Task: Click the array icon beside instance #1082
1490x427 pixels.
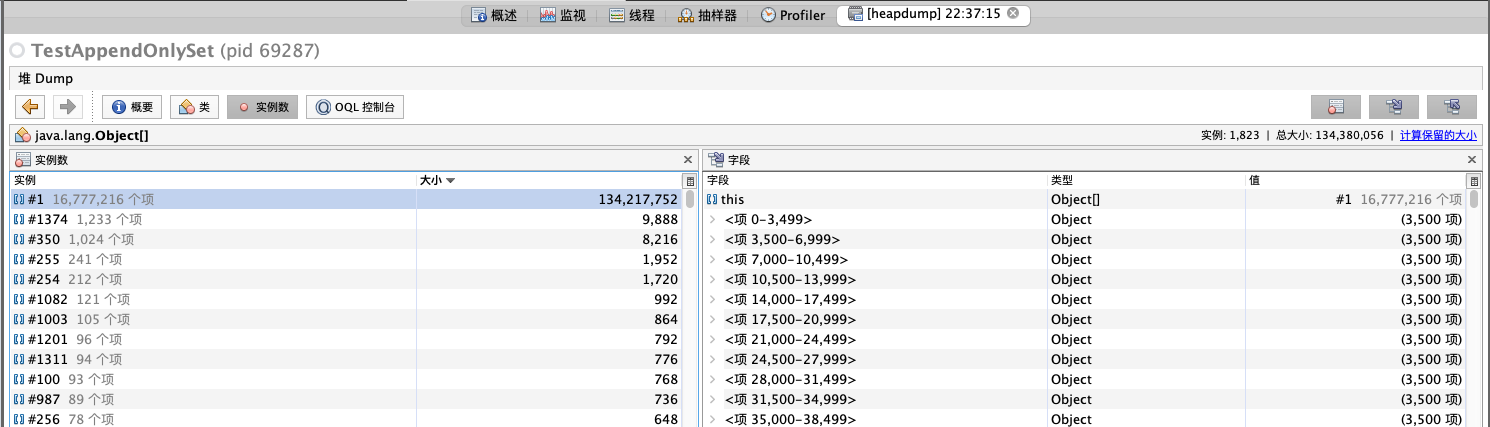Action: (x=19, y=299)
